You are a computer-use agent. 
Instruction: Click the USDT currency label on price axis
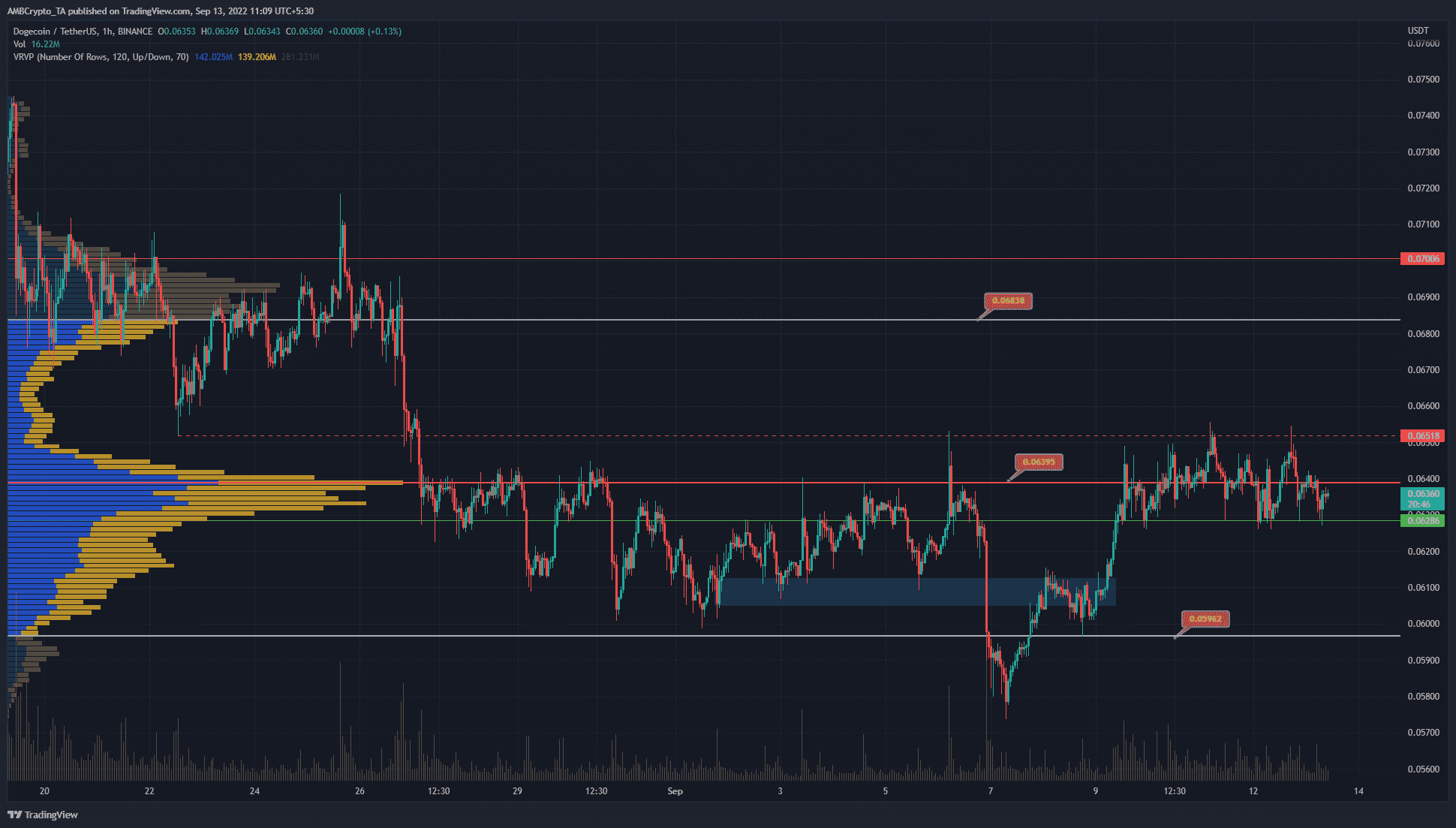(x=1418, y=31)
